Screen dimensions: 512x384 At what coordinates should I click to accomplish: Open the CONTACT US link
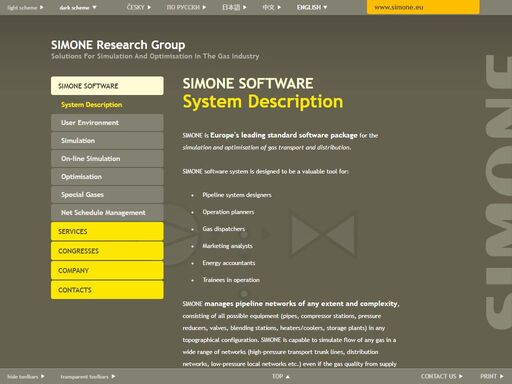coord(442,376)
